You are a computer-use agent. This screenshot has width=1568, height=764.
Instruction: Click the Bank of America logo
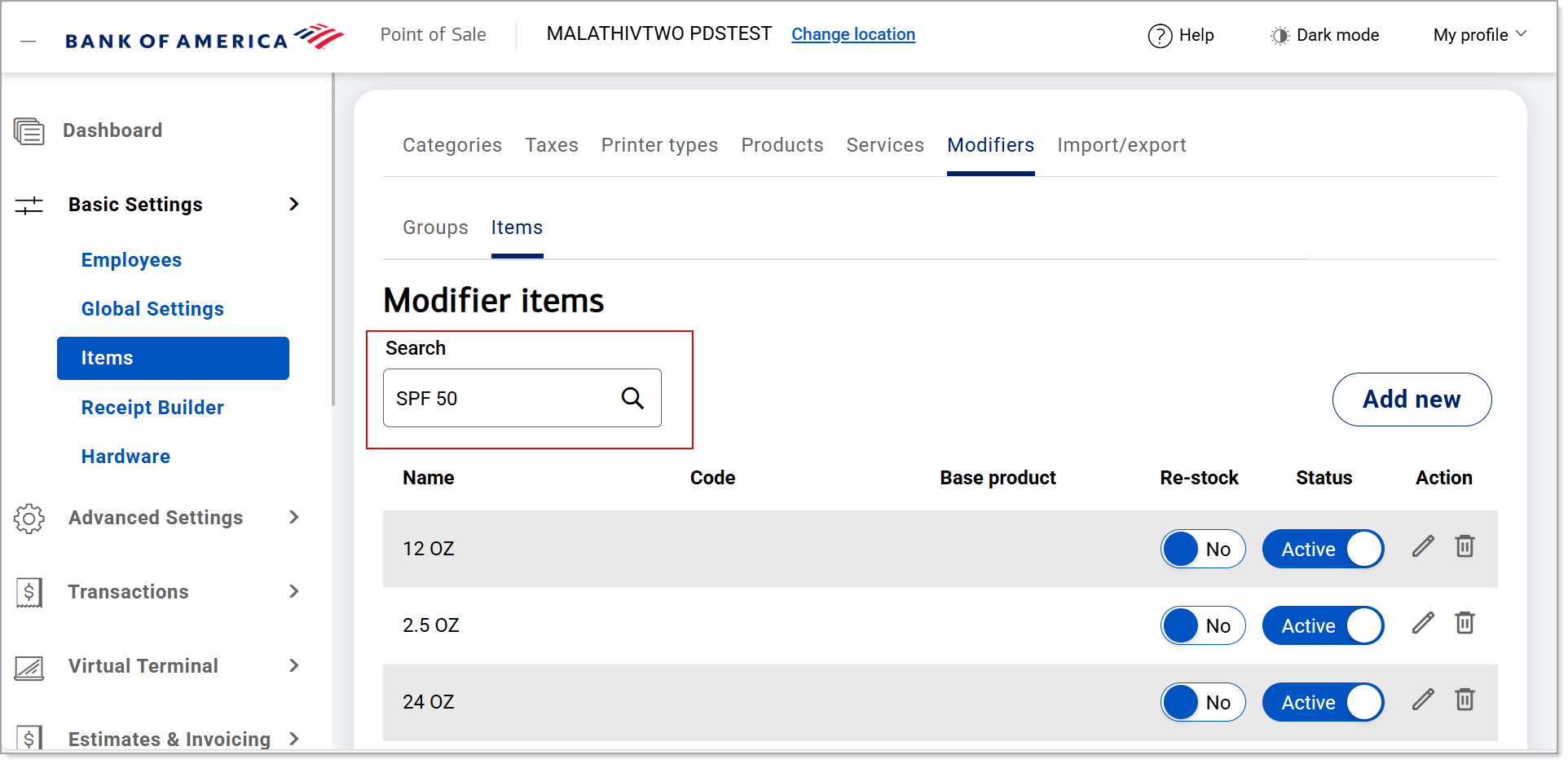coord(205,38)
